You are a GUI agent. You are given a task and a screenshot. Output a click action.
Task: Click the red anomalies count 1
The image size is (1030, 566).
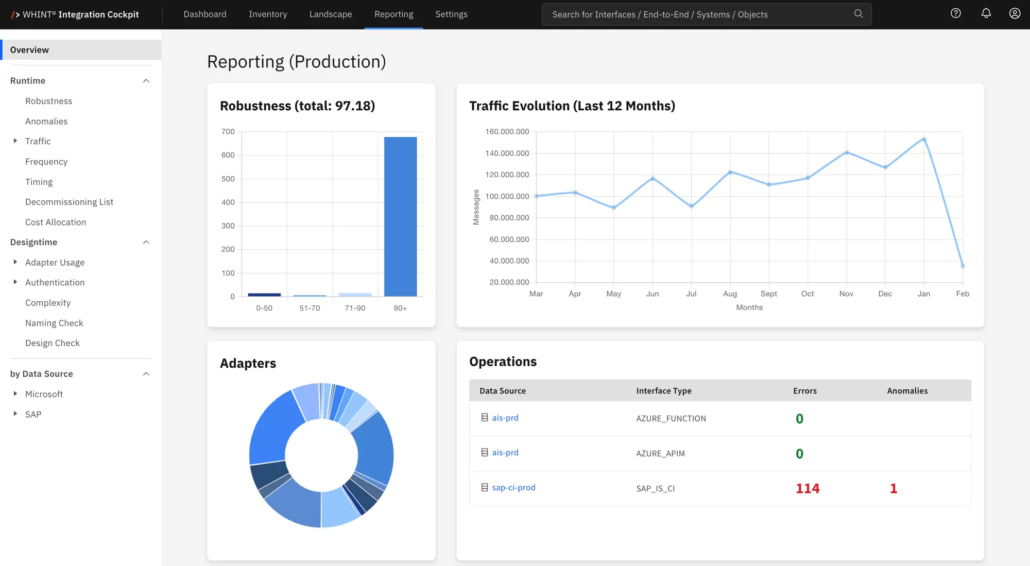[x=893, y=489]
